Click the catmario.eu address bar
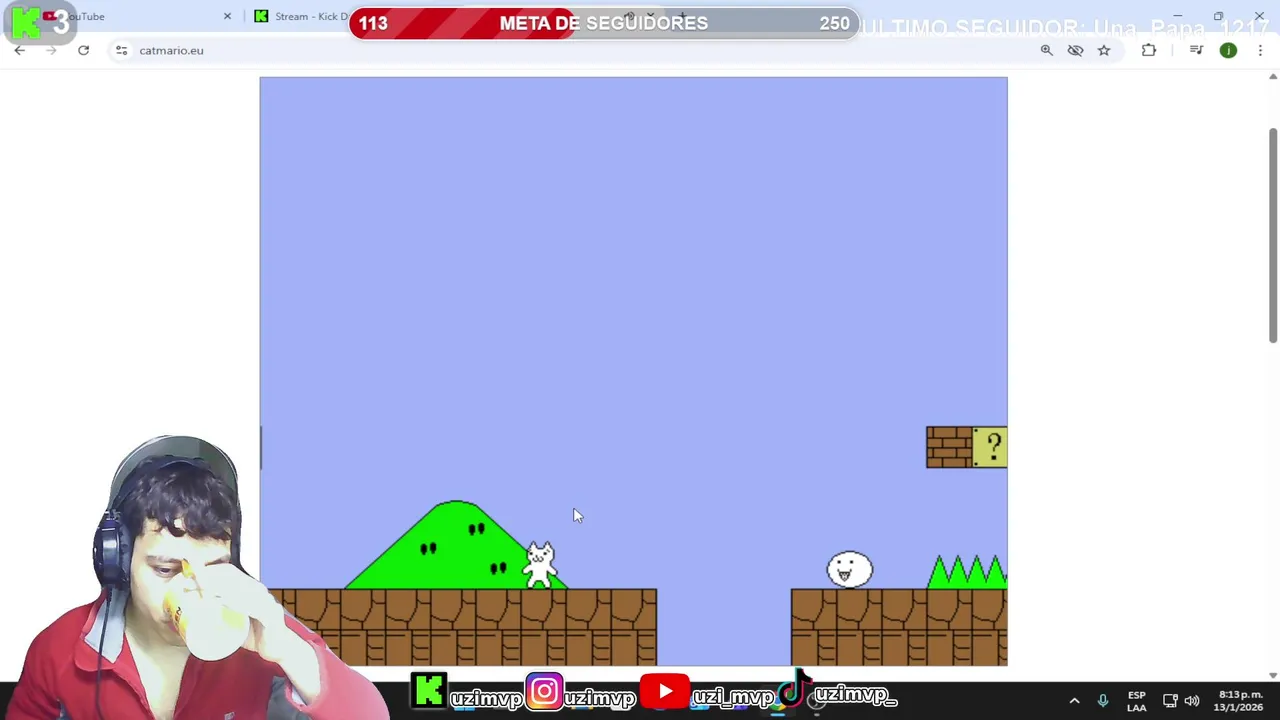Image resolution: width=1280 pixels, height=720 pixels. click(x=580, y=50)
